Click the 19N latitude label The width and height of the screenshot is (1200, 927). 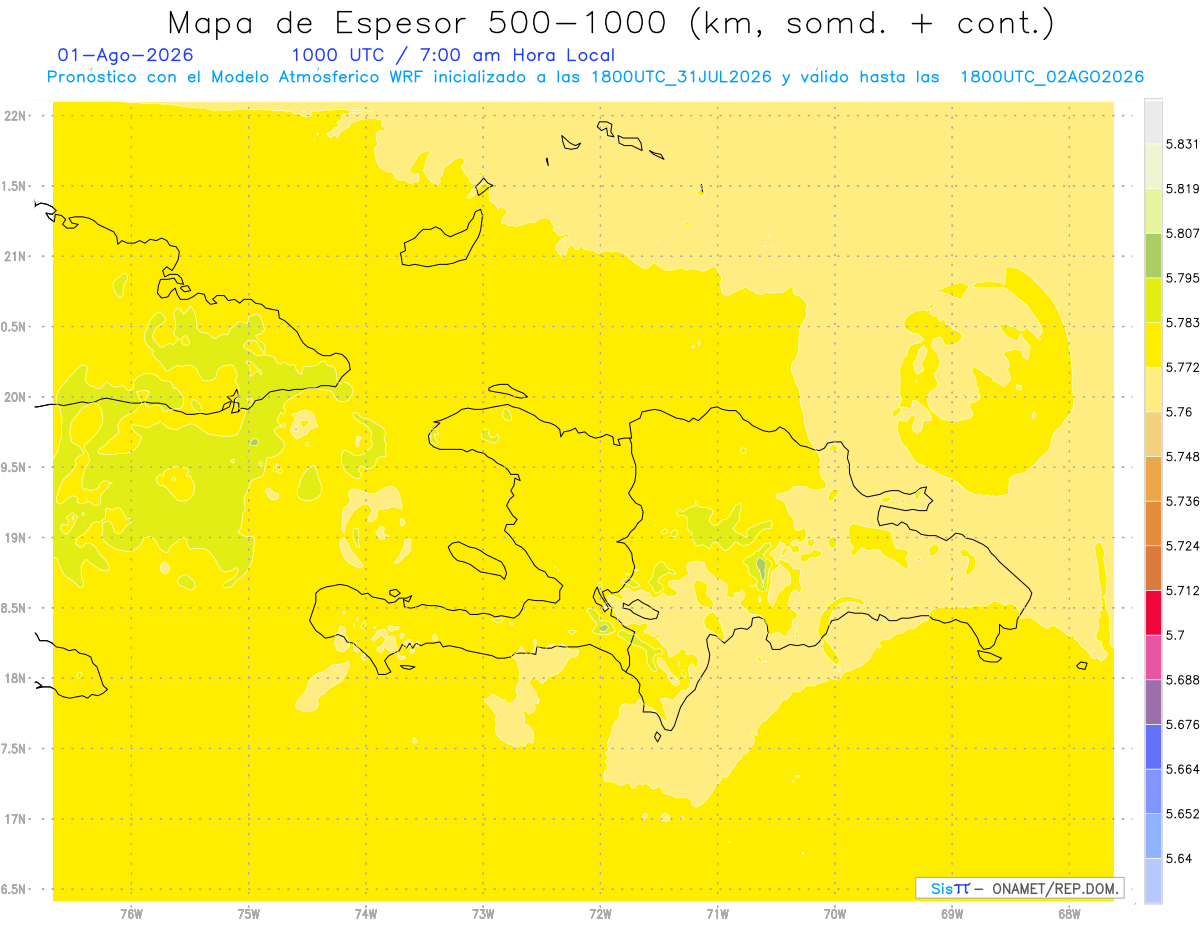[x=17, y=538]
